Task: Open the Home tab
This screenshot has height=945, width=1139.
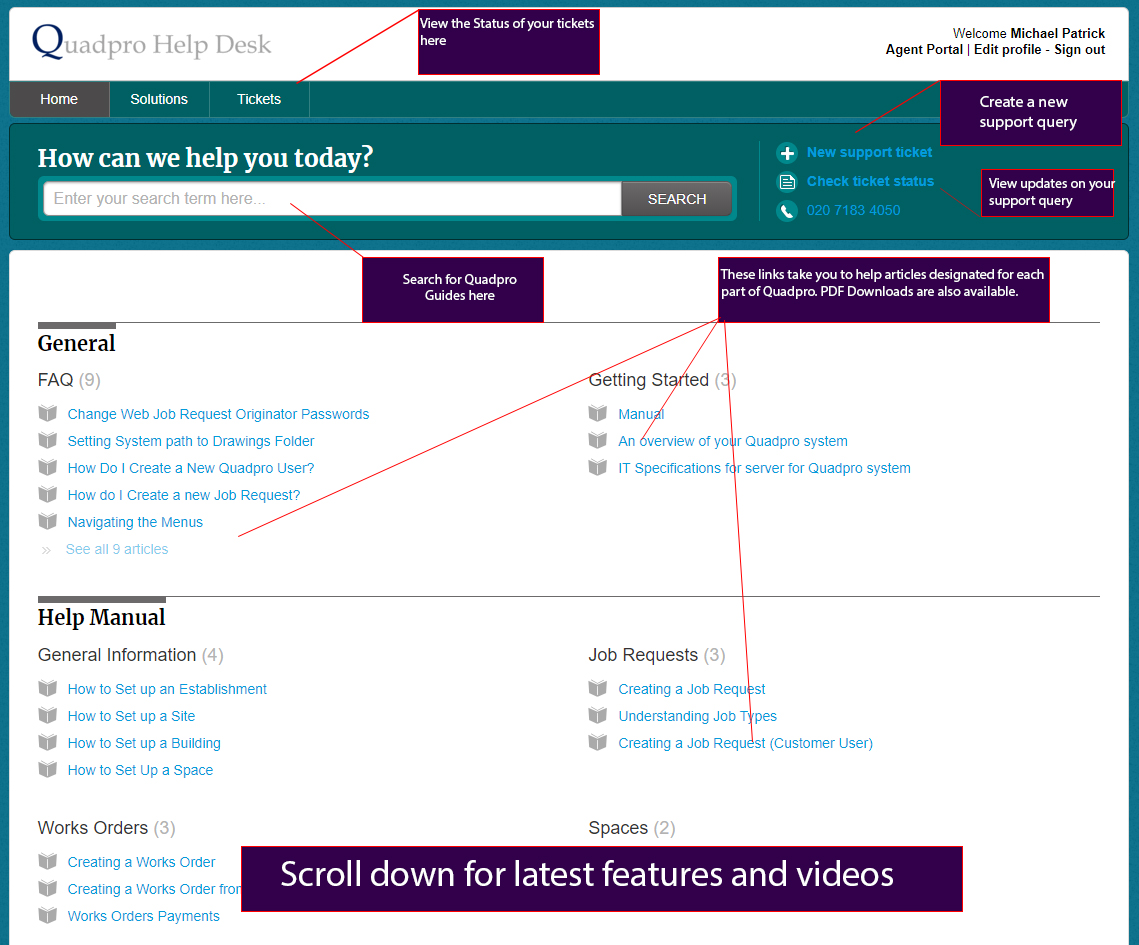Action: [x=59, y=100]
